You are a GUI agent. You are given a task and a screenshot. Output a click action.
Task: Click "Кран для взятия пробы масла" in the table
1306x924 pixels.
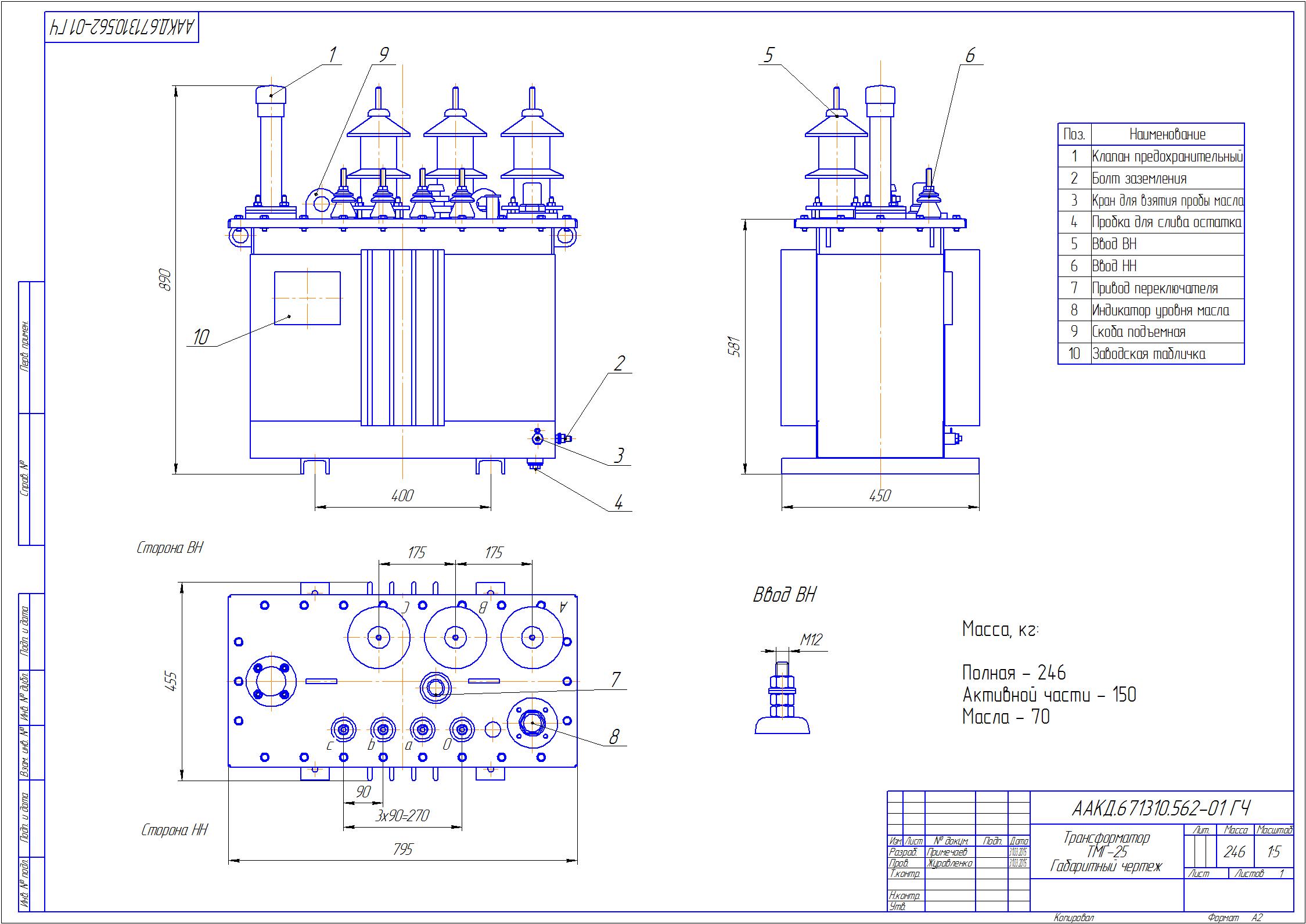tap(1151, 200)
